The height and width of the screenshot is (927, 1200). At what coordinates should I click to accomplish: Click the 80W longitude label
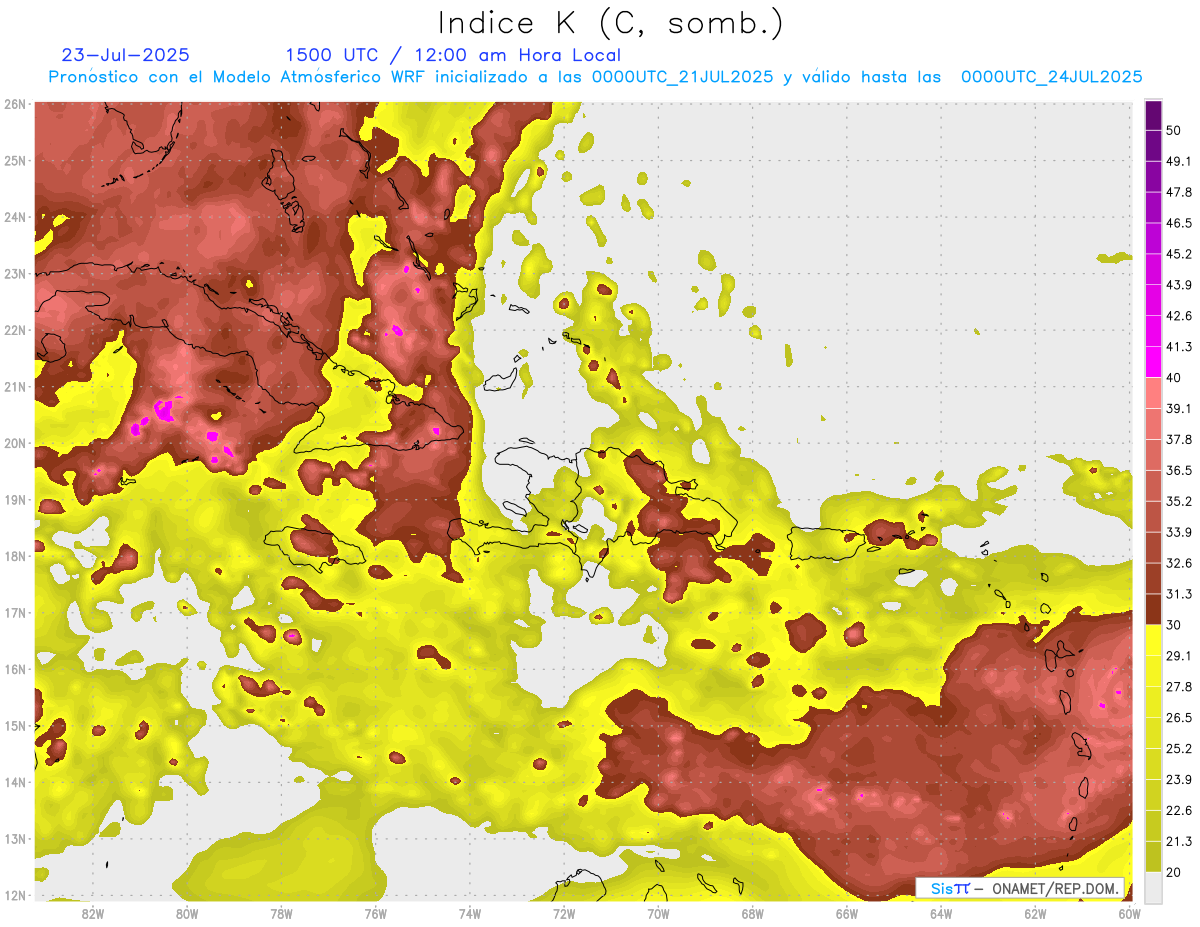pos(187,913)
